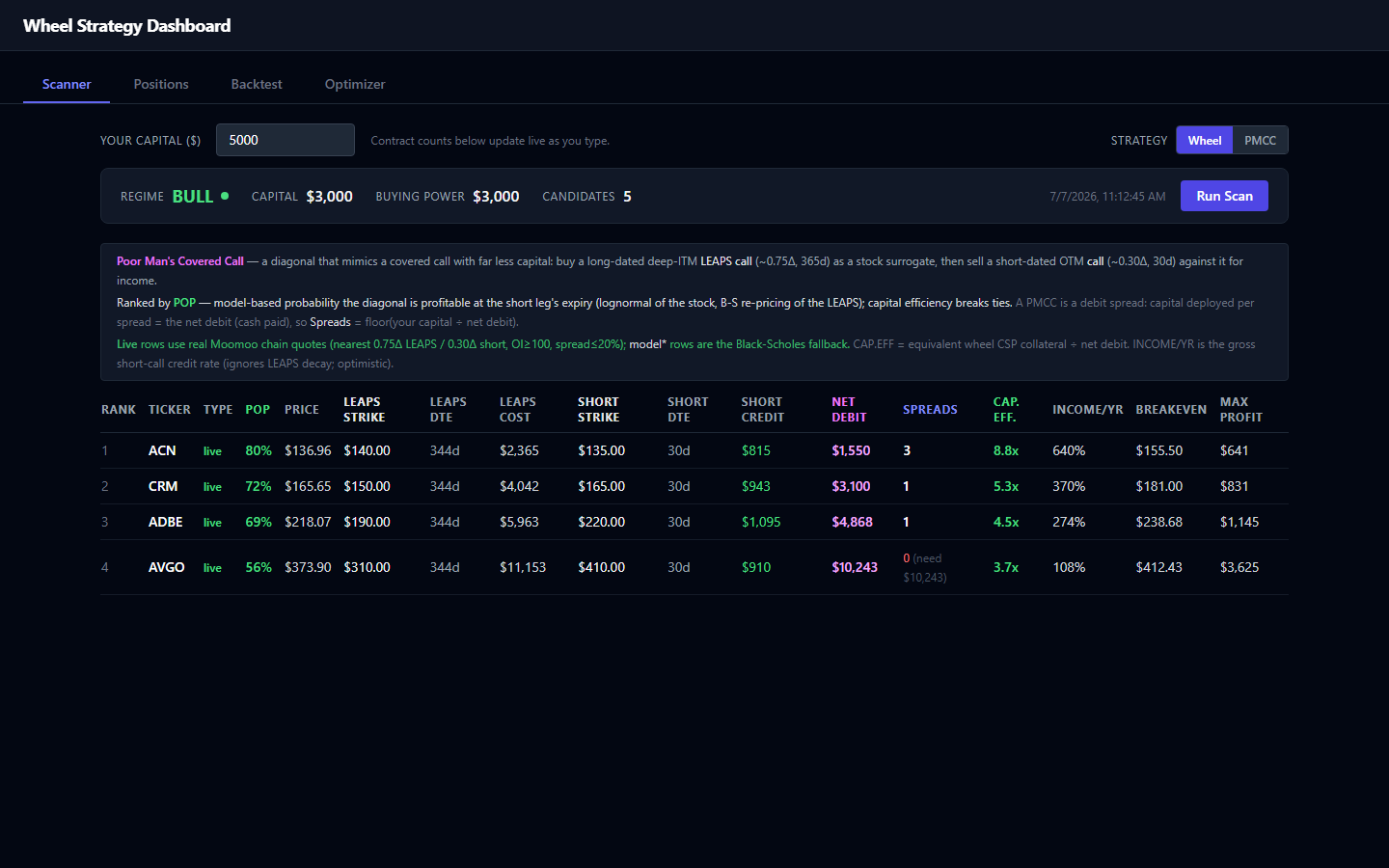Click the scan timestamp 7/7/2026, 11:12:45 AM
Image resolution: width=1389 pixels, height=868 pixels.
[x=1107, y=196]
